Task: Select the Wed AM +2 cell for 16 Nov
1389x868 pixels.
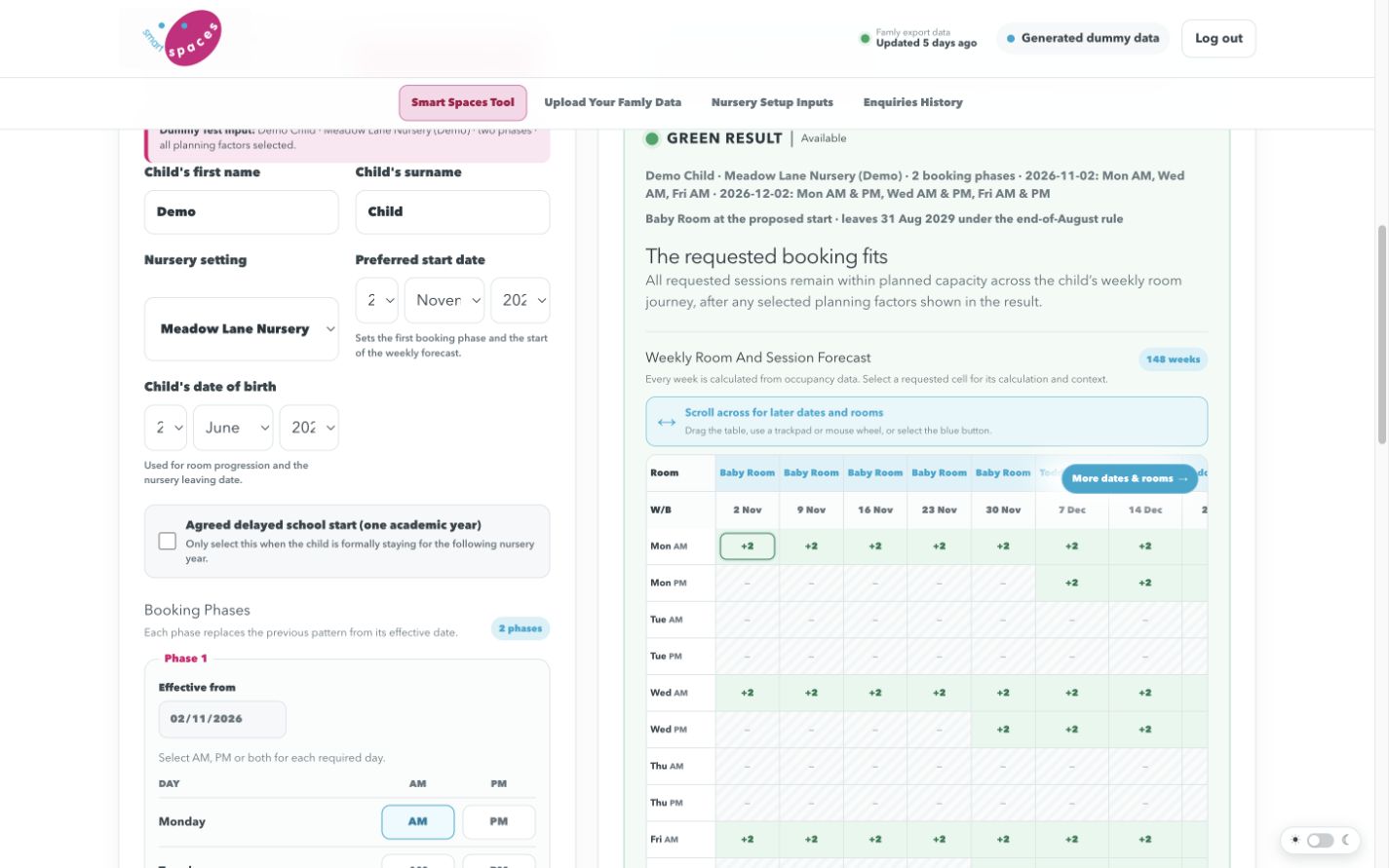Action: 875,693
